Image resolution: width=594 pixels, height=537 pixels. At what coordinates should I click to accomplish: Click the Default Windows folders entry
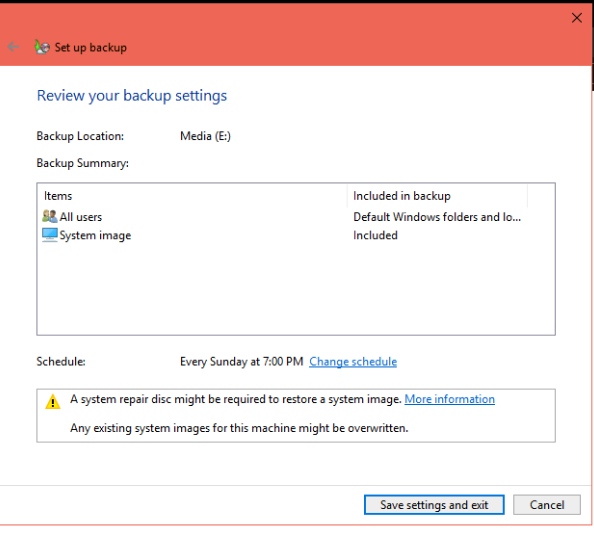pyautogui.click(x=437, y=217)
